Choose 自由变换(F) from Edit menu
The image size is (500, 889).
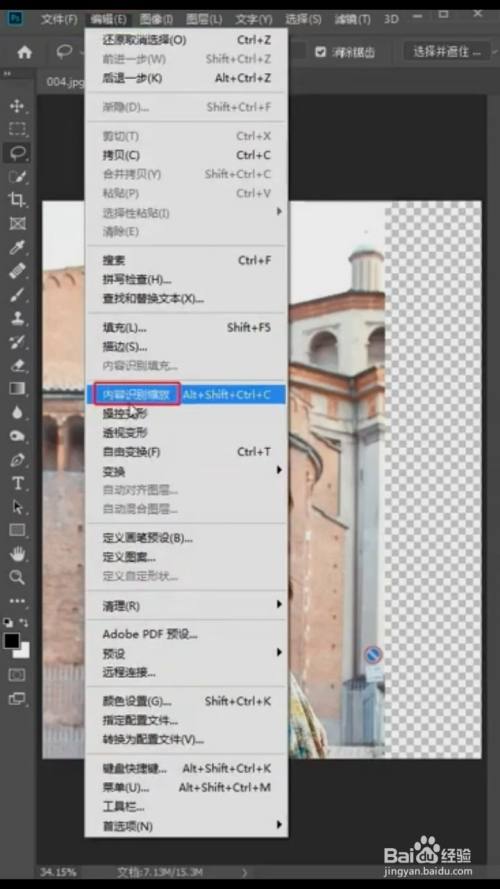[186, 452]
